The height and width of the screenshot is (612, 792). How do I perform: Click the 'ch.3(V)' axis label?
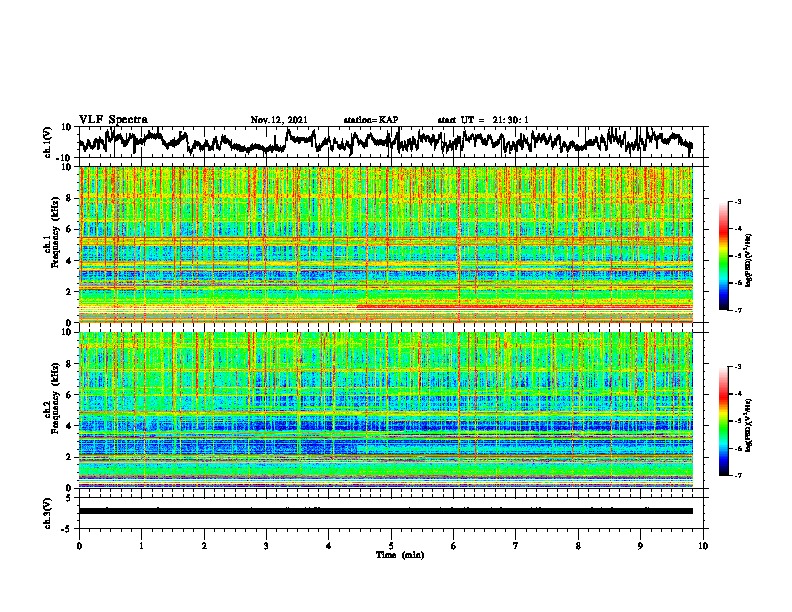coord(48,514)
